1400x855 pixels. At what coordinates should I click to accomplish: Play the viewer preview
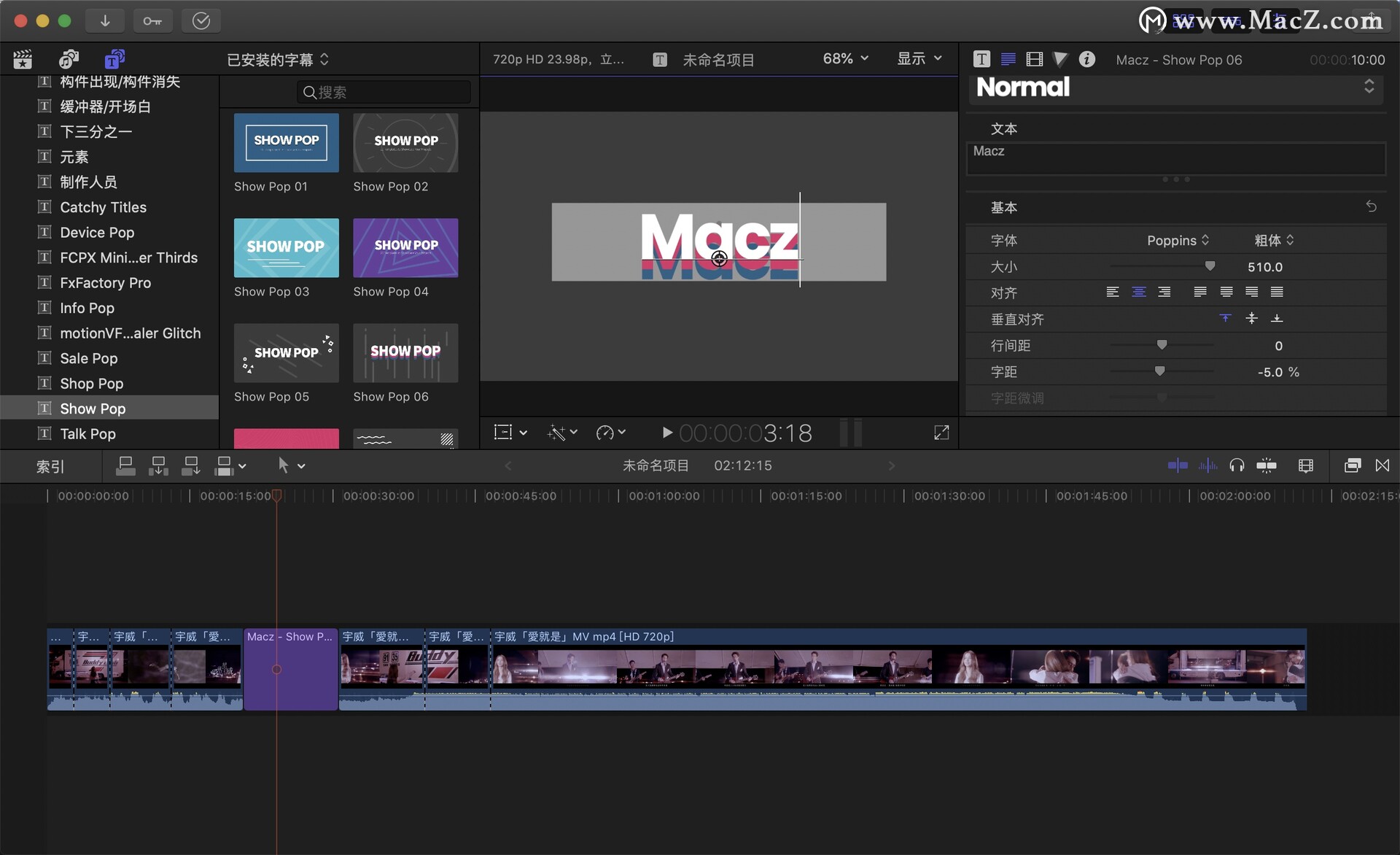(666, 433)
